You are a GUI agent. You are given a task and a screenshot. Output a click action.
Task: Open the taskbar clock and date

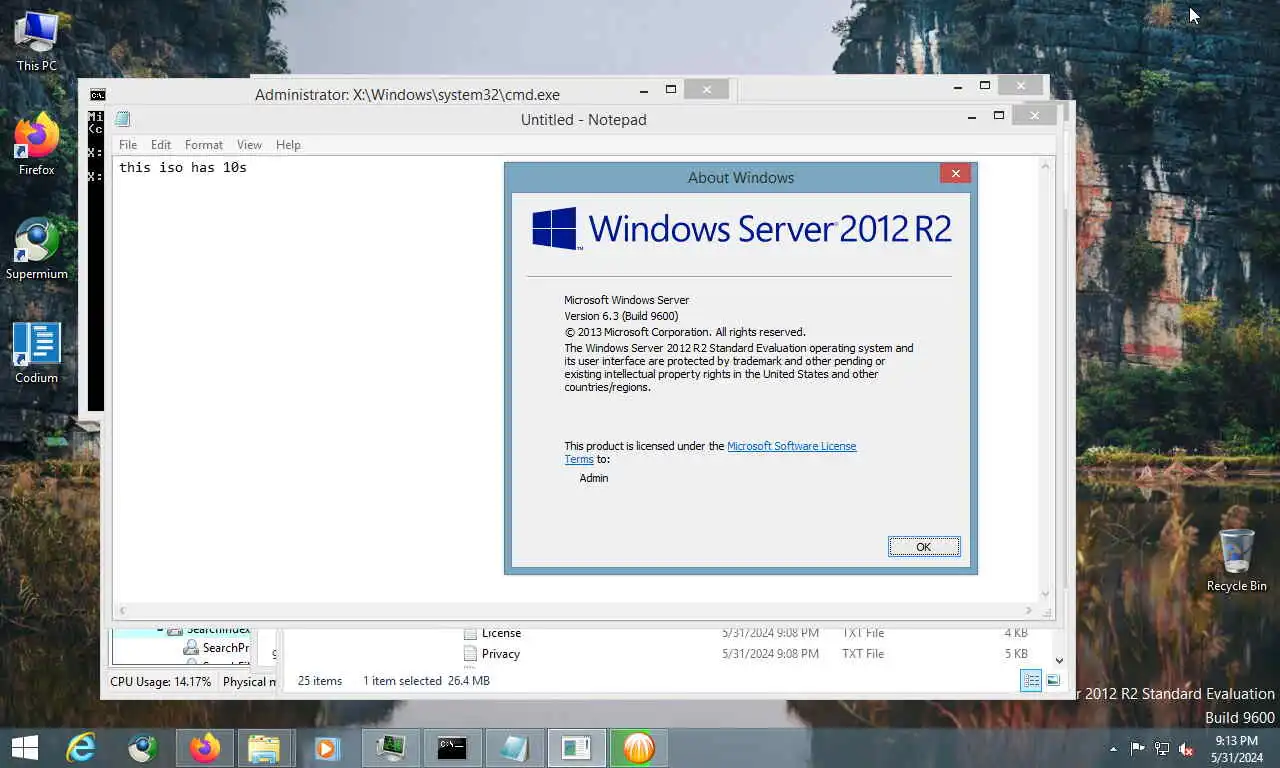pos(1237,749)
